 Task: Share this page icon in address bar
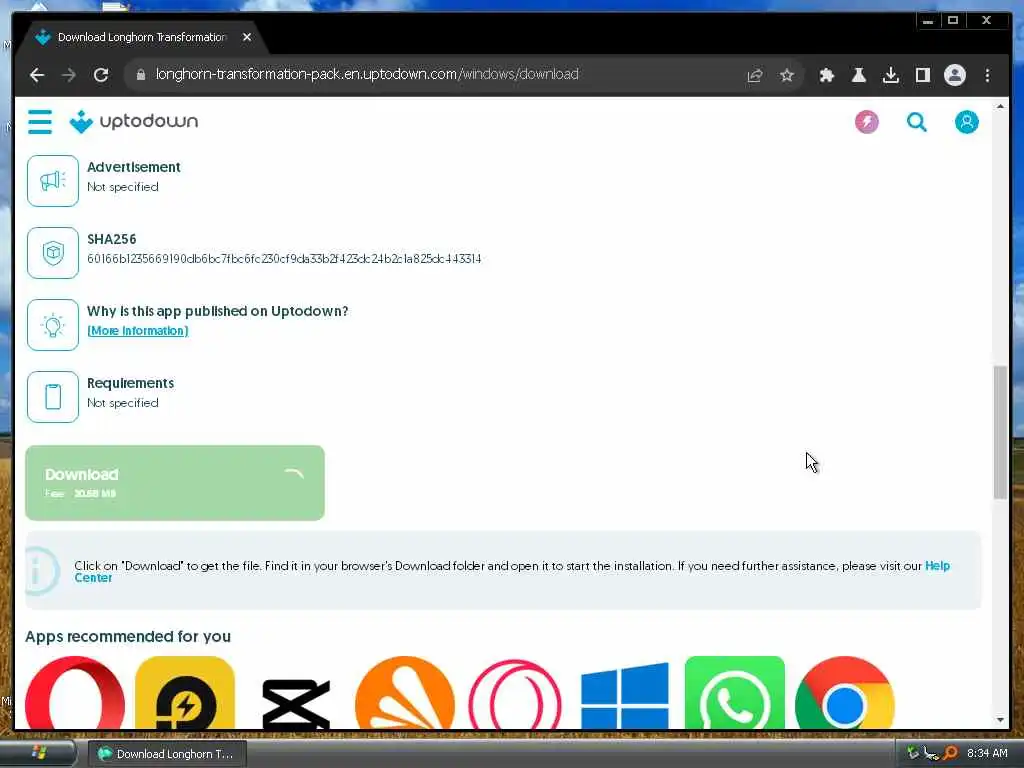coord(754,75)
